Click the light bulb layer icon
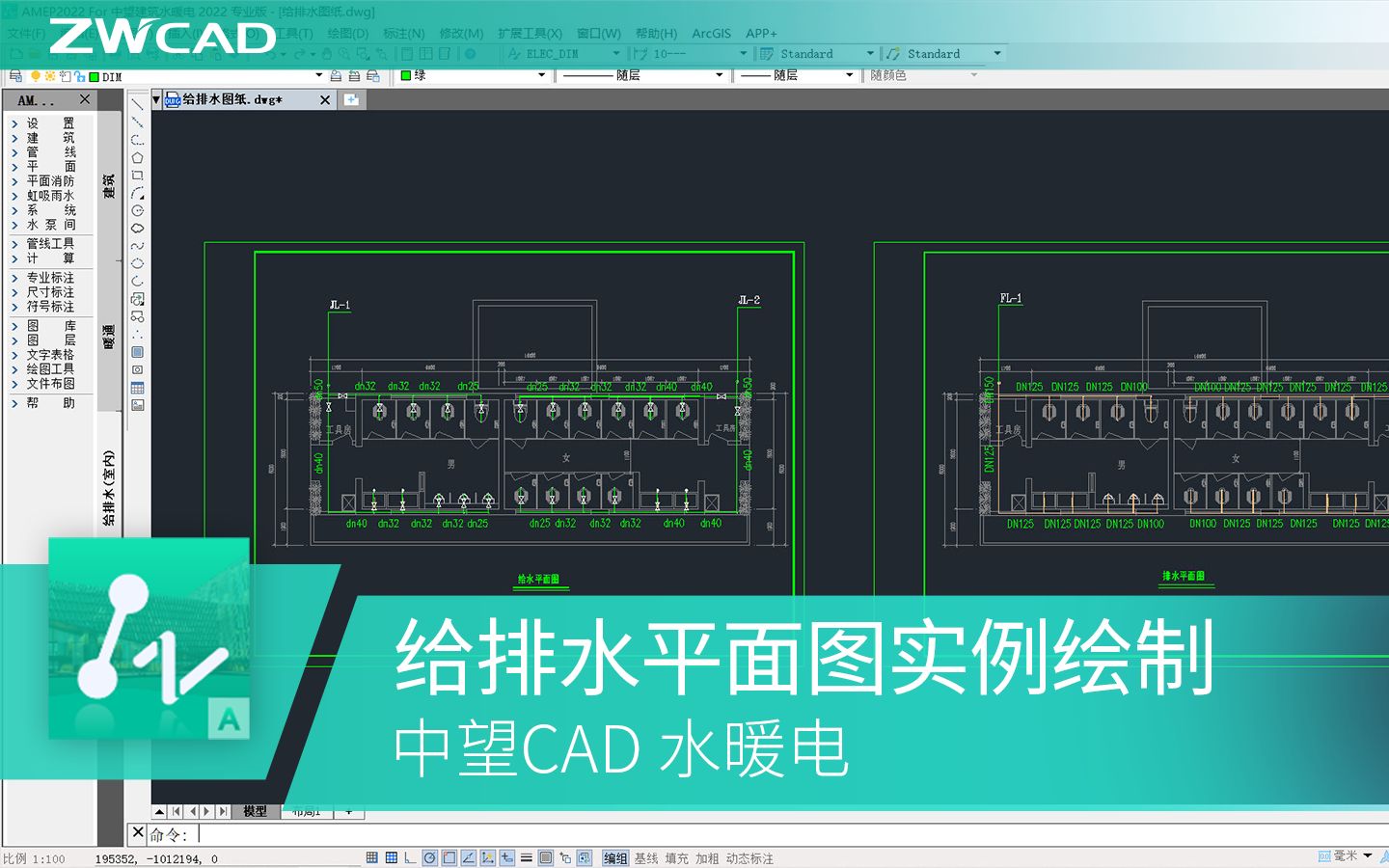The width and height of the screenshot is (1389, 868). (x=36, y=75)
